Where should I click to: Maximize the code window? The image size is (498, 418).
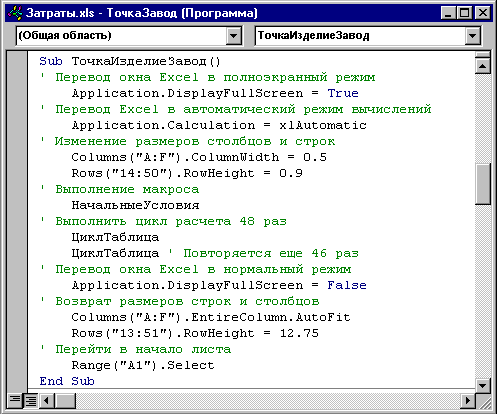click(x=464, y=13)
